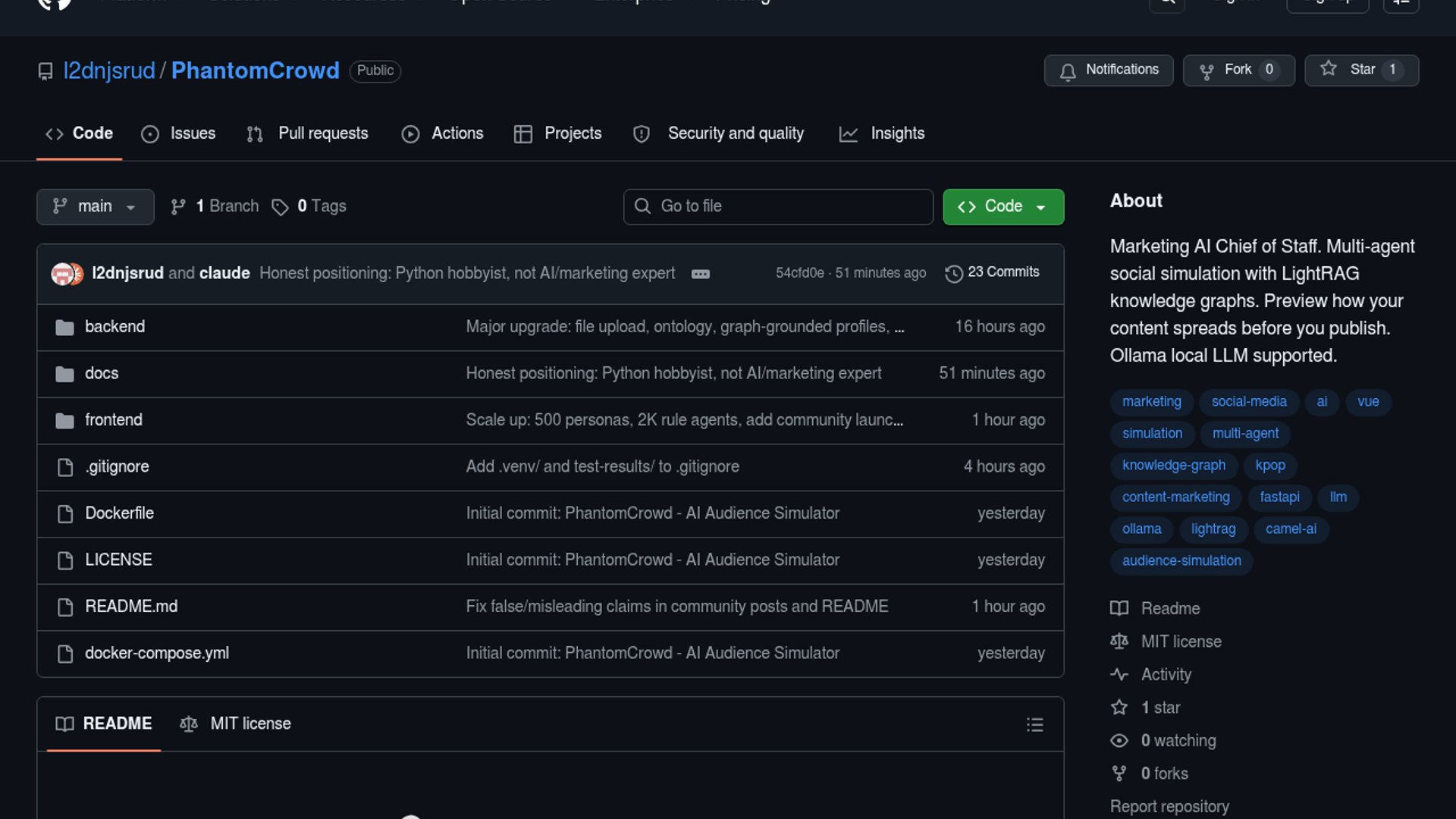Select the MIT license tab in README
This screenshot has height=819, width=1456.
236,723
